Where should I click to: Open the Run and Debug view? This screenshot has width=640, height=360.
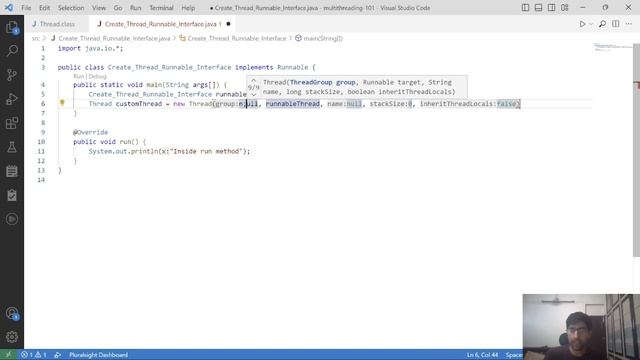(12, 99)
